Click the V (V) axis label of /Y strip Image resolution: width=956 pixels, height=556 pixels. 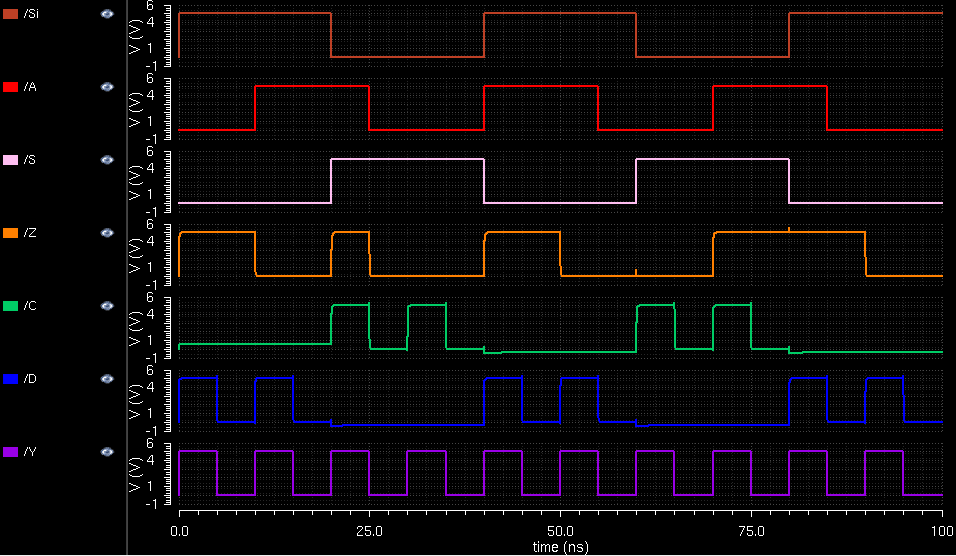coord(135,474)
